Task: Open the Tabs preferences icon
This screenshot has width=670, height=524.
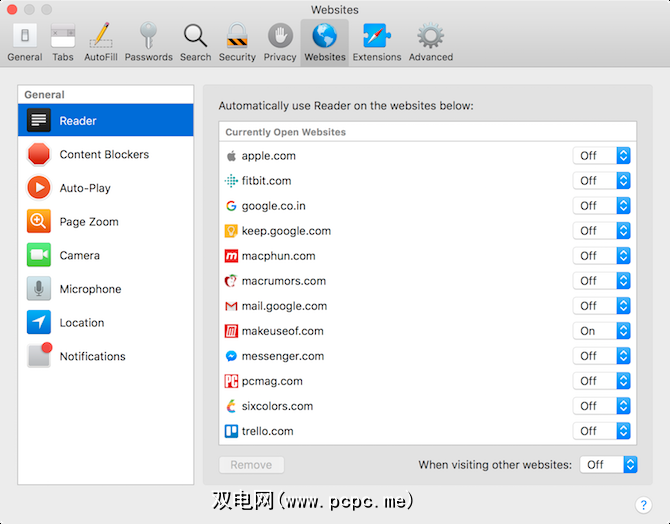Action: pyautogui.click(x=63, y=35)
